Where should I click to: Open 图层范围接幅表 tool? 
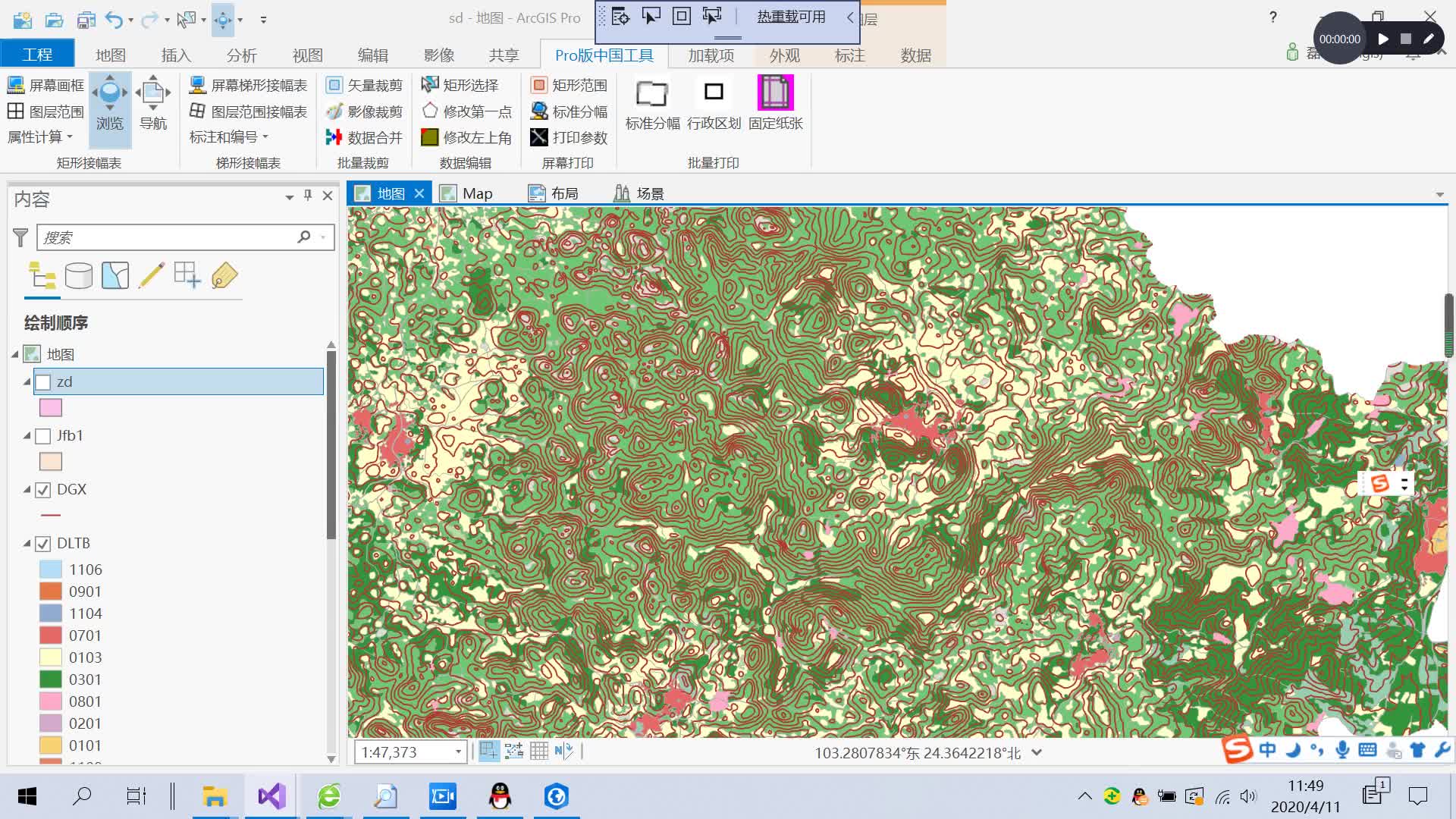248,111
